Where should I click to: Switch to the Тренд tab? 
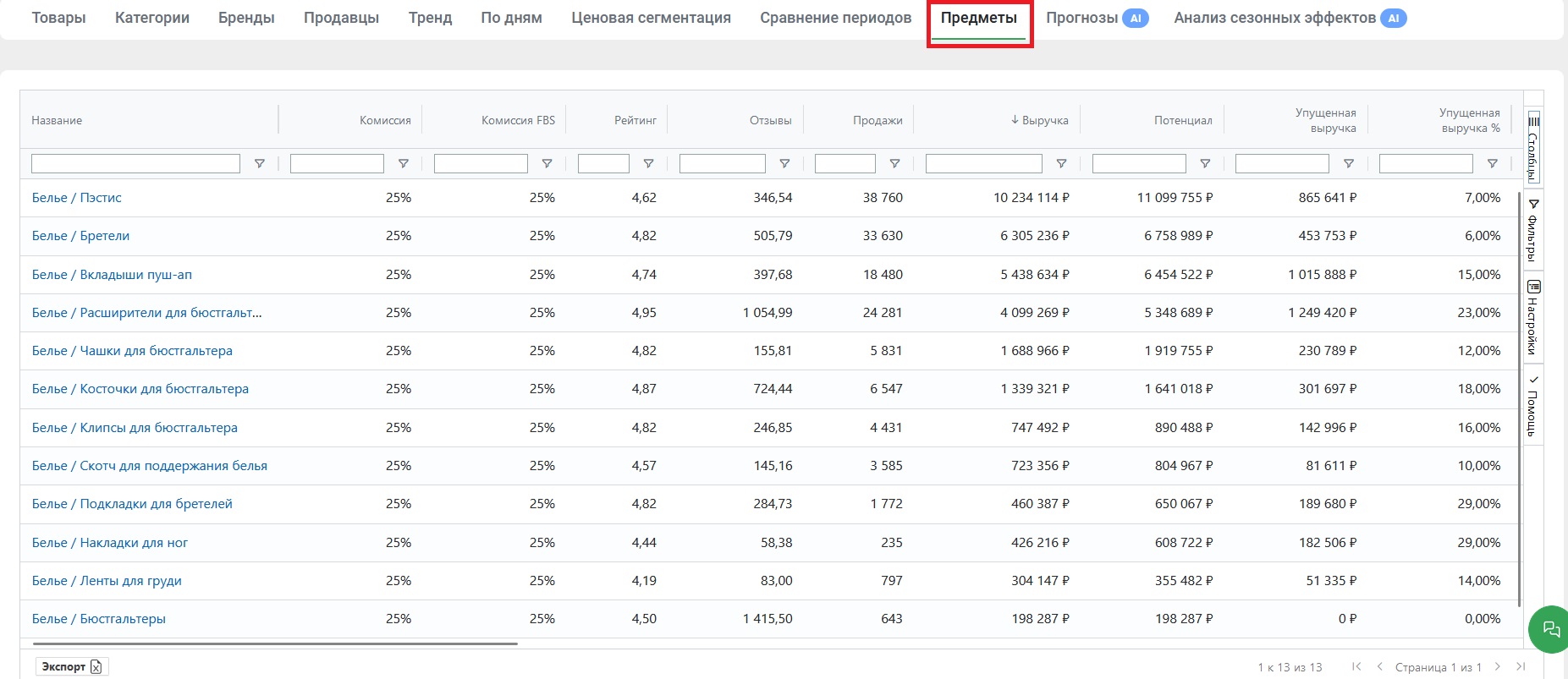(430, 18)
